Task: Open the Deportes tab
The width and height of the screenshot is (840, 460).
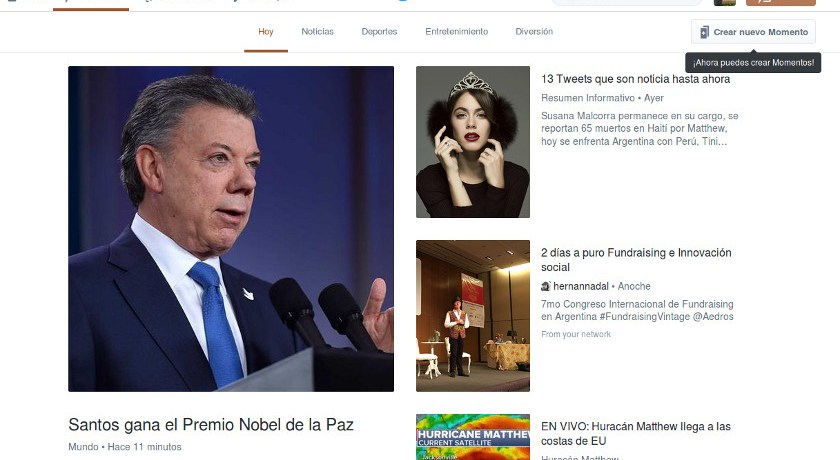Action: pos(379,32)
